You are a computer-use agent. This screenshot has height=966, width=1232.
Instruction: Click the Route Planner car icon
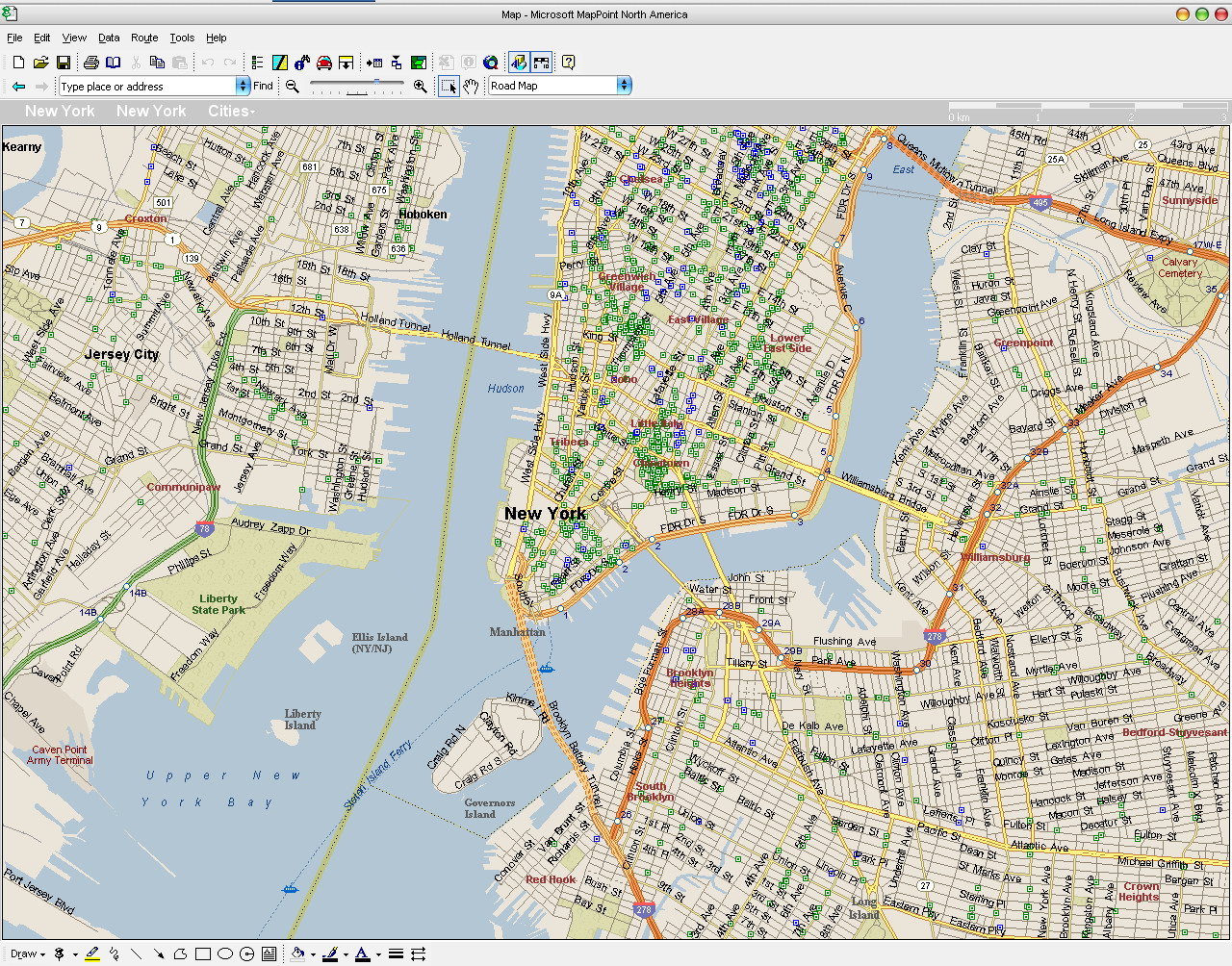point(324,63)
